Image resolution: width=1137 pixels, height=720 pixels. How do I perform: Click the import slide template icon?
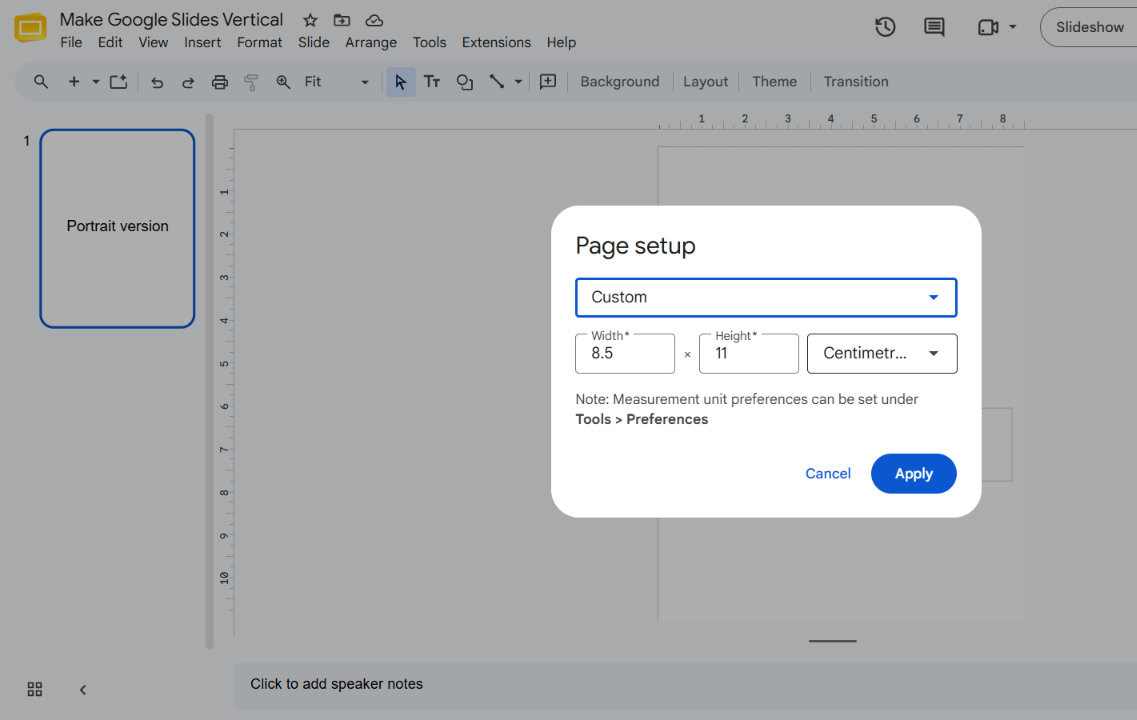point(118,82)
